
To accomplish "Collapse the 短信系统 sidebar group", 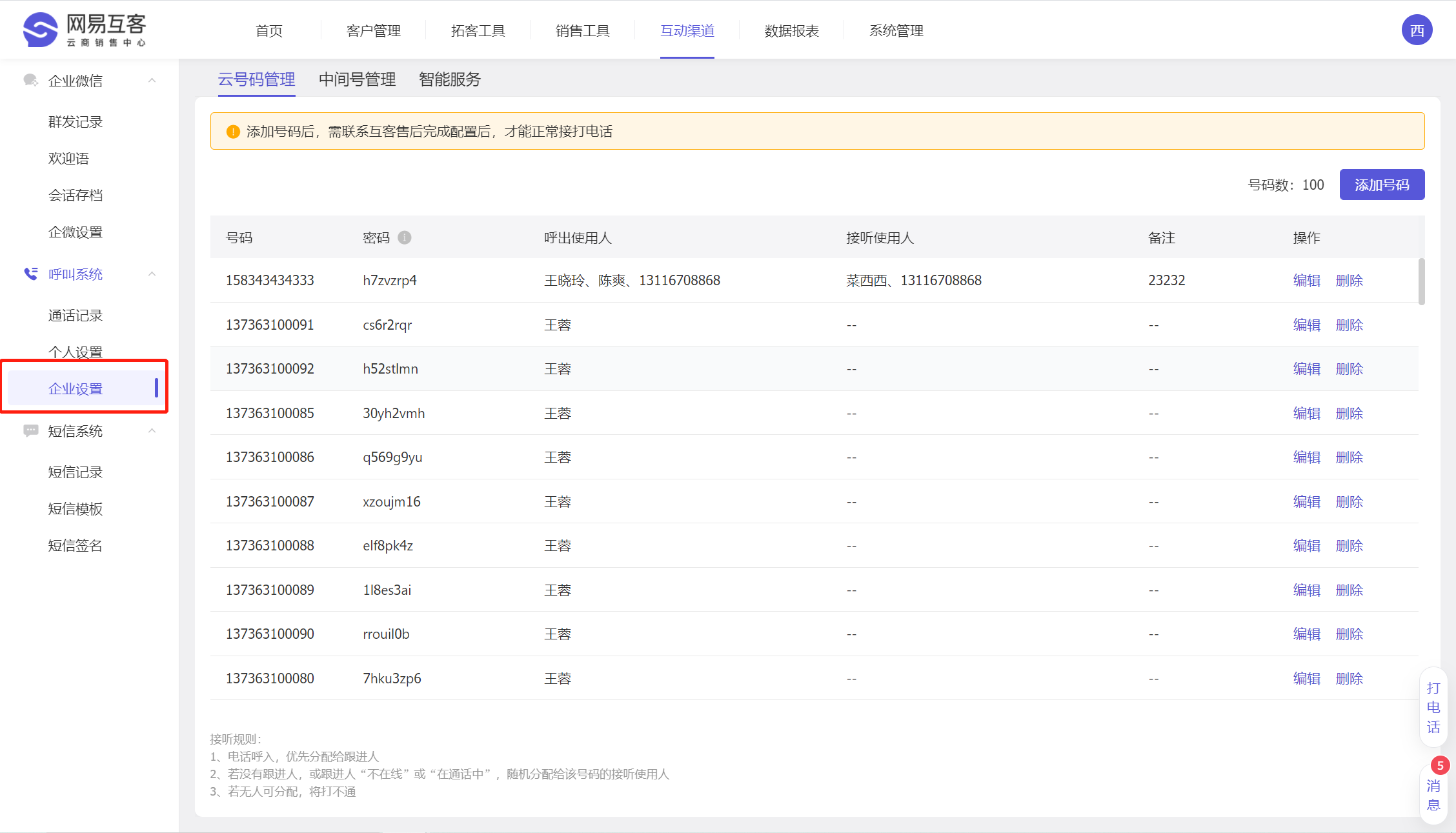I will [x=152, y=431].
